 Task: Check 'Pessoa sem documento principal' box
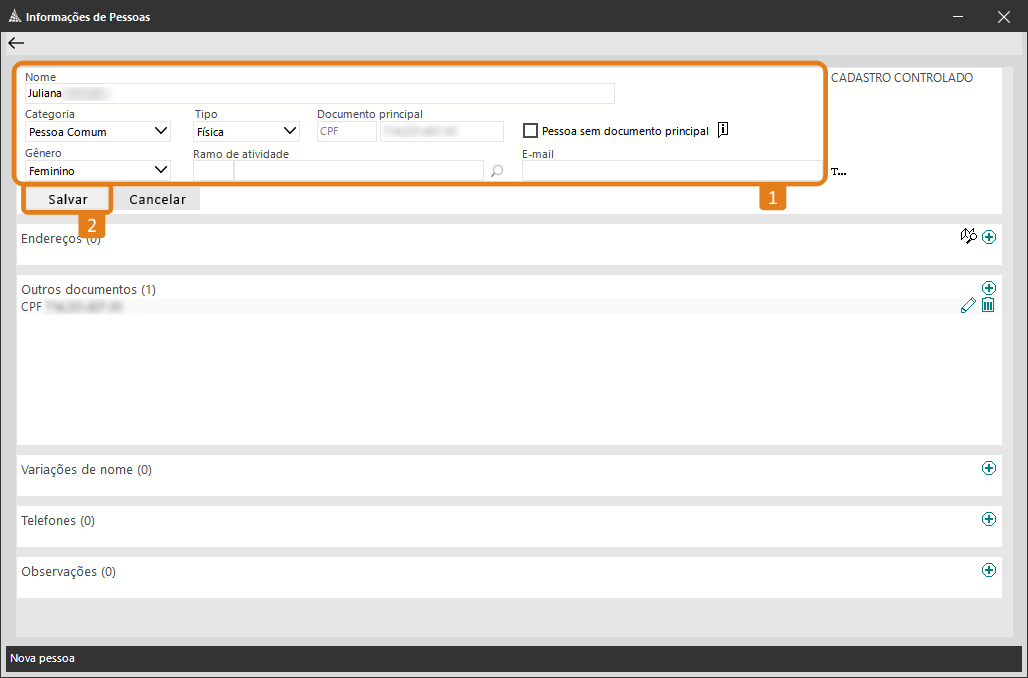point(531,131)
